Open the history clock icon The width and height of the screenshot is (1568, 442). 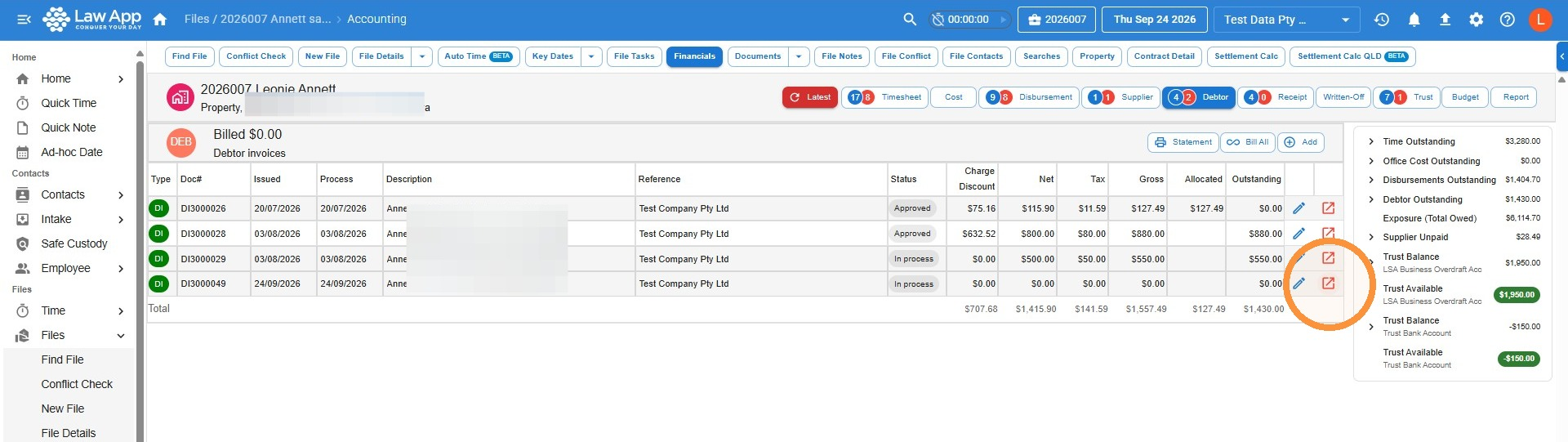click(1382, 19)
